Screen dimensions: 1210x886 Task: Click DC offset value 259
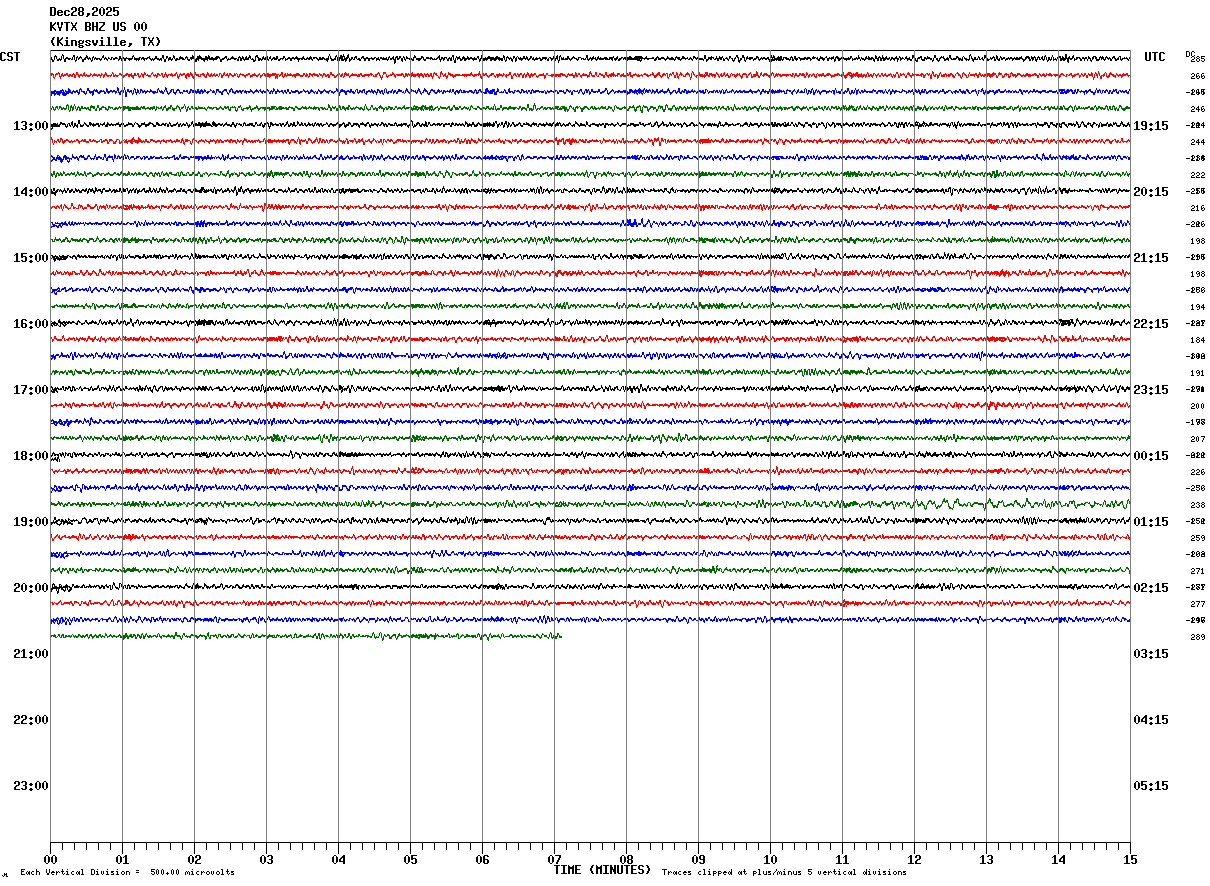click(x=1197, y=538)
